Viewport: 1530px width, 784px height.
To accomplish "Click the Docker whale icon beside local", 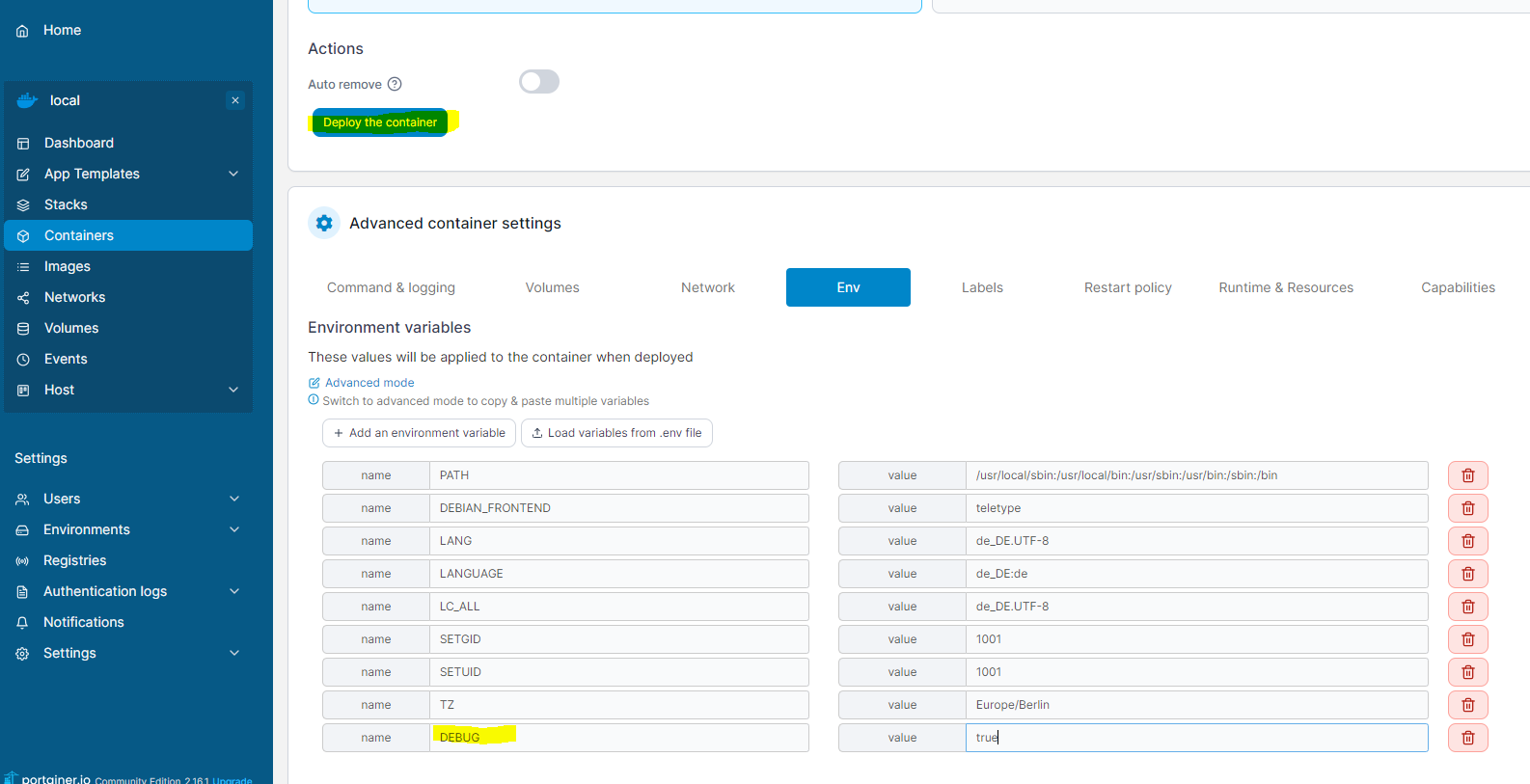I will coord(27,100).
